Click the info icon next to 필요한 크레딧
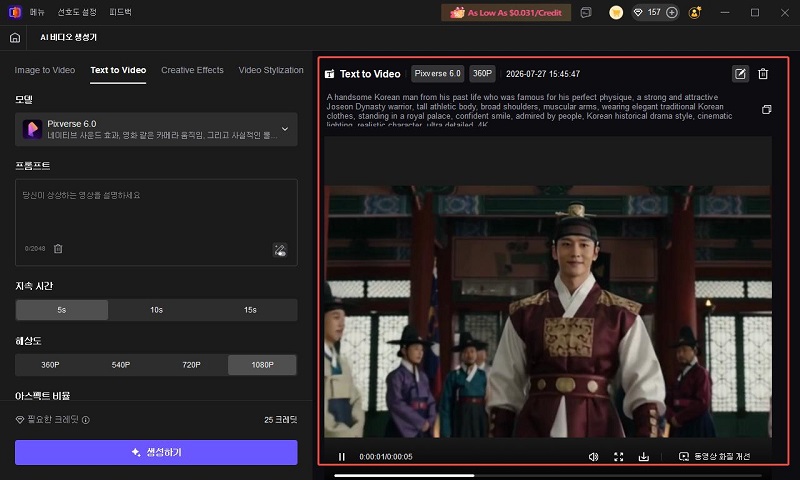This screenshot has height=480, width=800. pos(86,420)
